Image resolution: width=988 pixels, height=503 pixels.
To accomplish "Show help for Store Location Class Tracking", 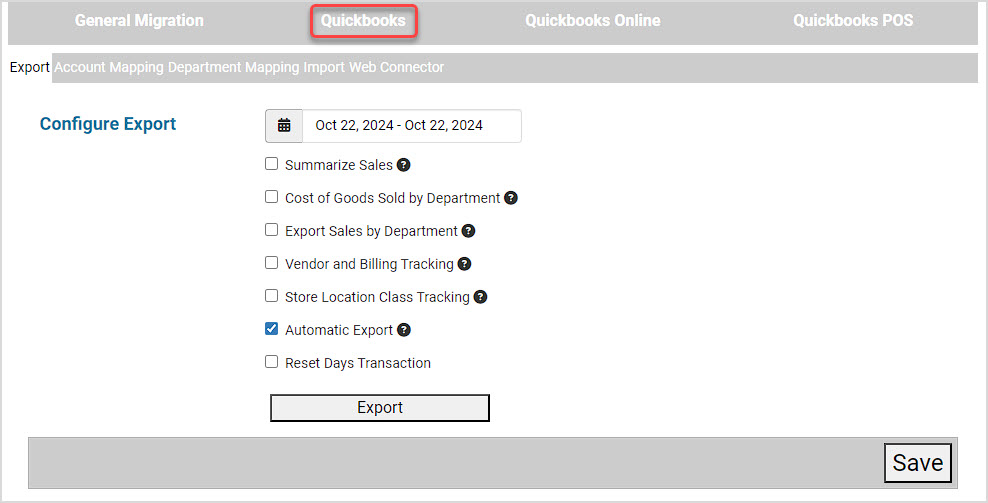I will pos(480,297).
